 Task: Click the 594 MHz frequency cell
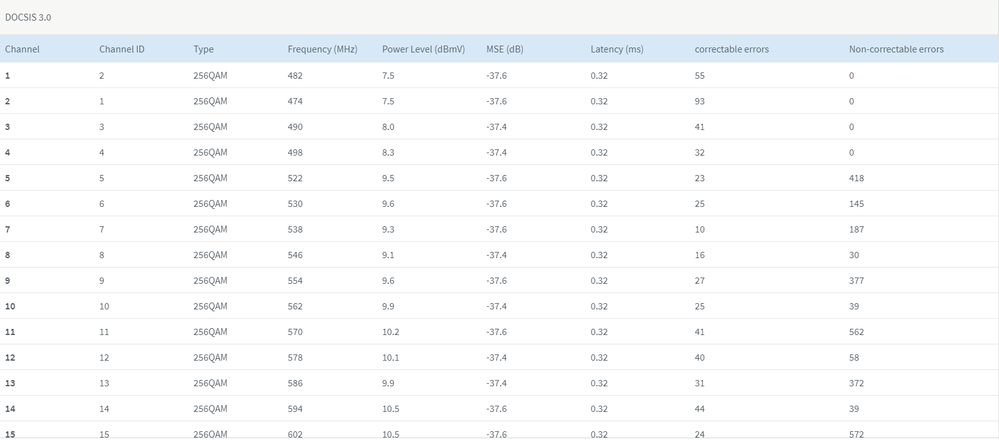pyautogui.click(x=295, y=409)
